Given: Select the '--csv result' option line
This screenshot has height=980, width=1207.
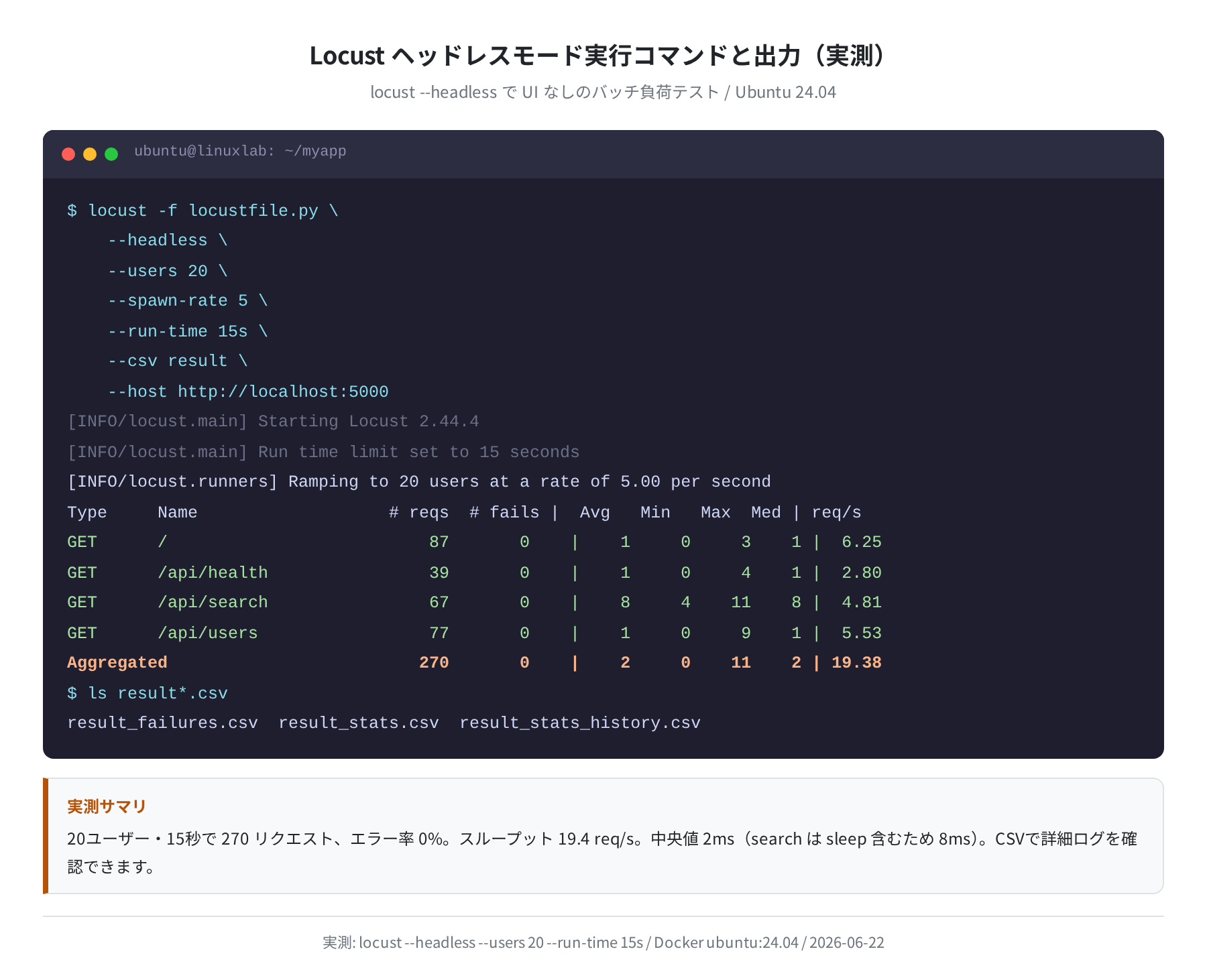Looking at the screenshot, I should (x=178, y=361).
